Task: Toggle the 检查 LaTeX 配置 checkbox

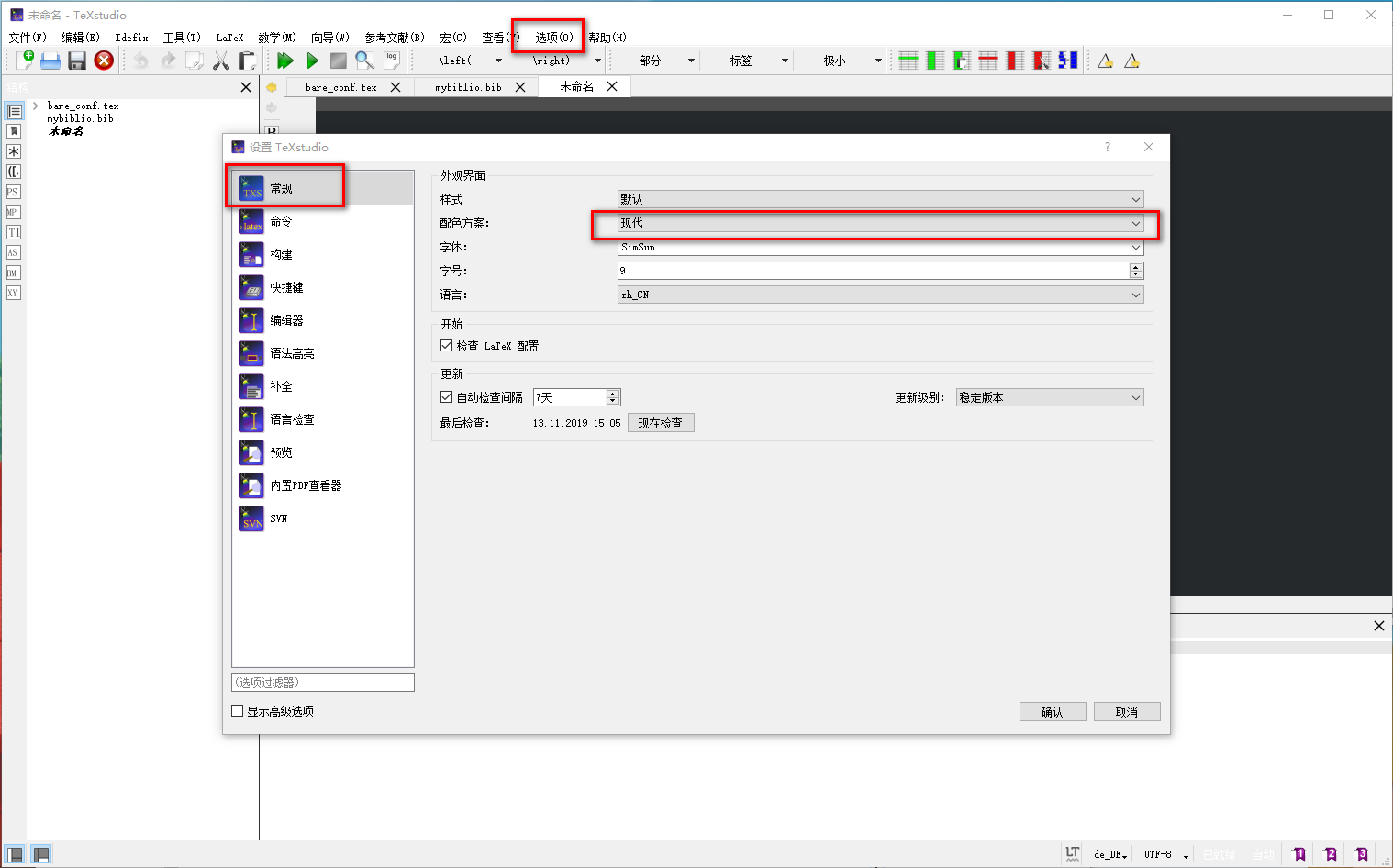Action: click(x=447, y=346)
